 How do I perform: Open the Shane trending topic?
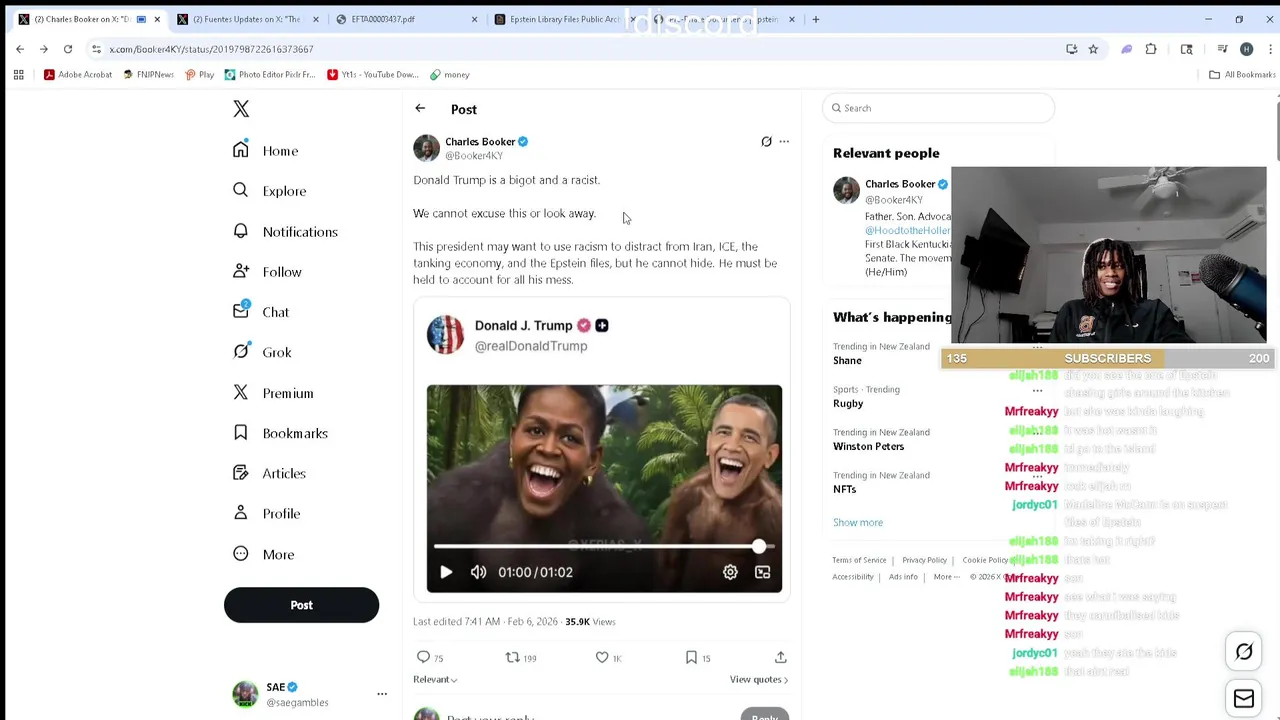click(847, 360)
